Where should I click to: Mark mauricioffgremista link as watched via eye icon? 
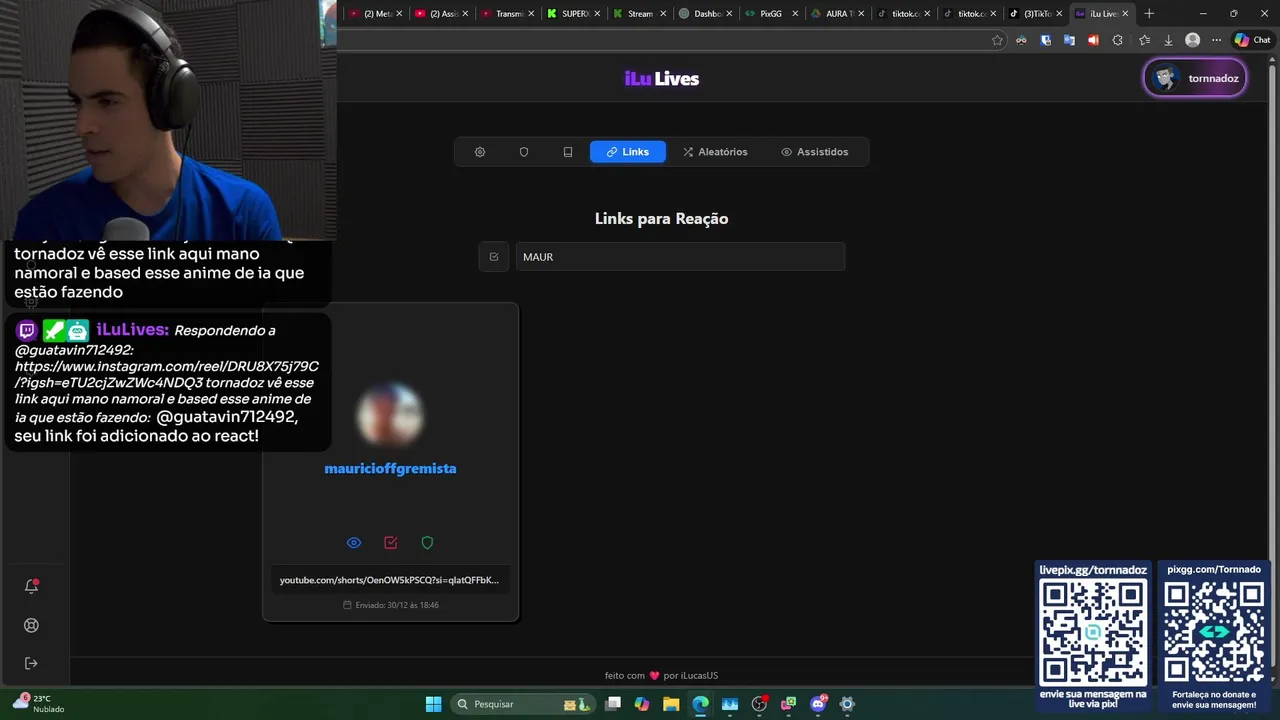(x=354, y=542)
